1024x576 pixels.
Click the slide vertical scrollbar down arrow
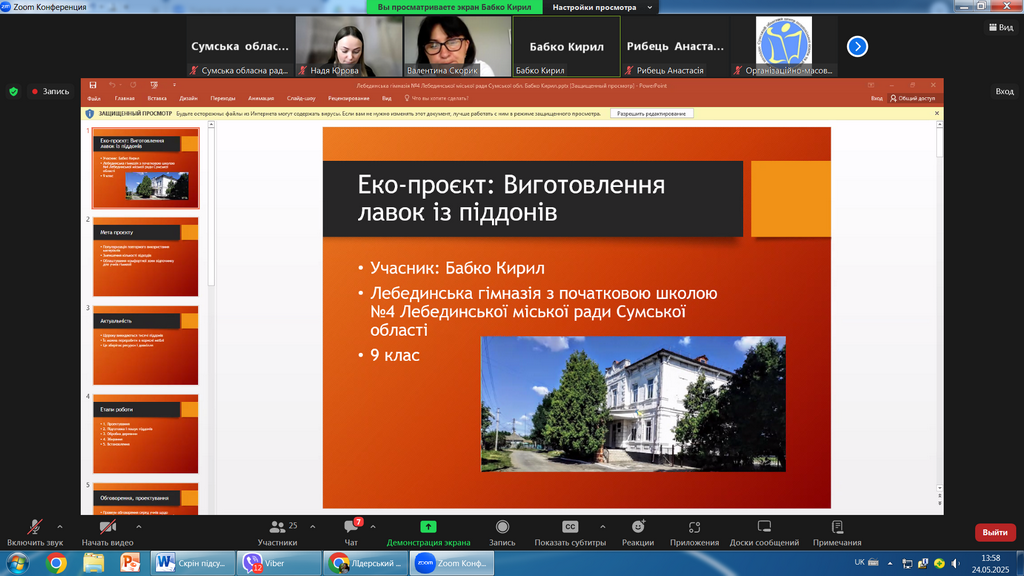click(x=940, y=488)
